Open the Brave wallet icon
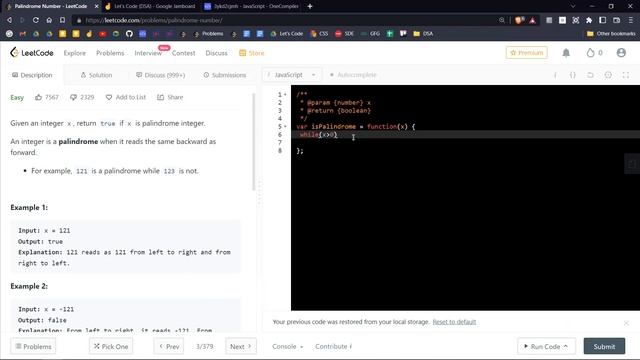Viewport: 640px width, 360px height. [x=616, y=20]
